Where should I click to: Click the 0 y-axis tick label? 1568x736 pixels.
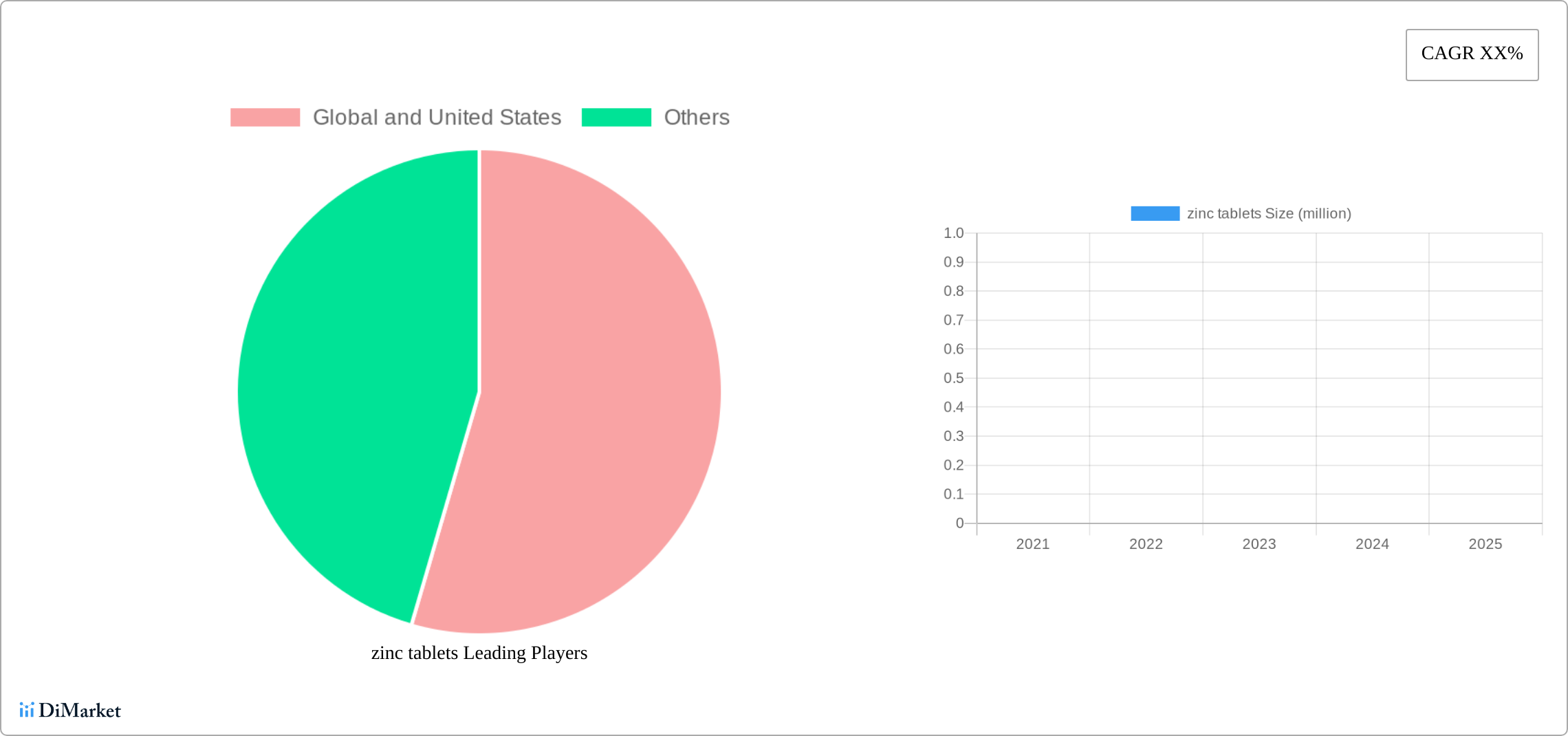960,523
